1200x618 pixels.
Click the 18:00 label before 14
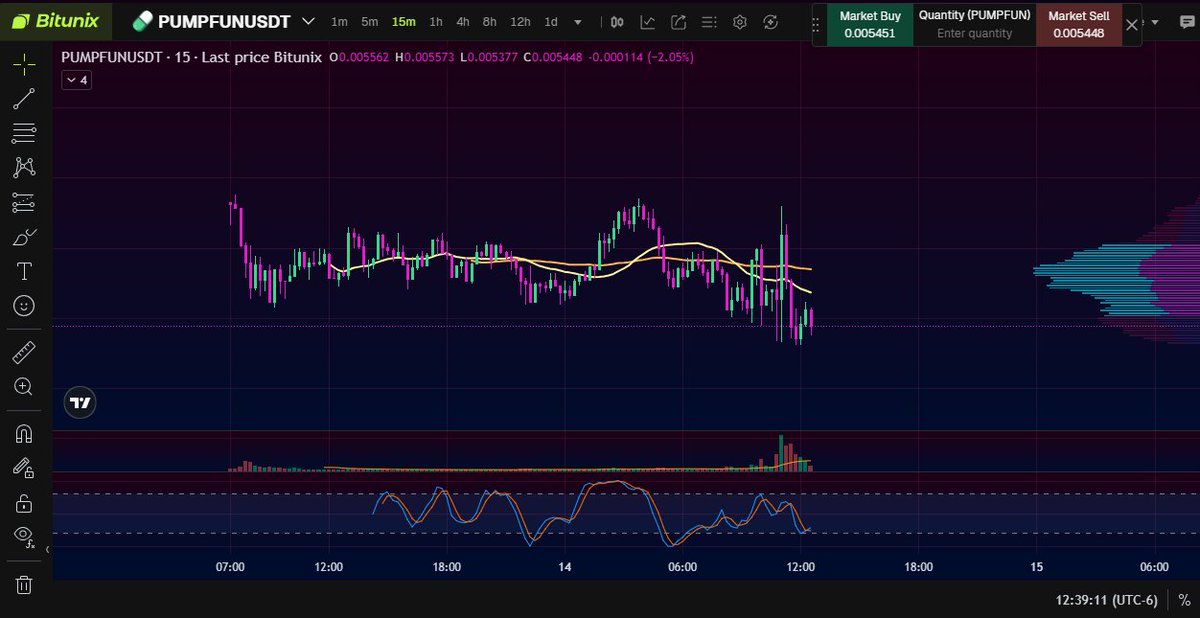coord(447,567)
